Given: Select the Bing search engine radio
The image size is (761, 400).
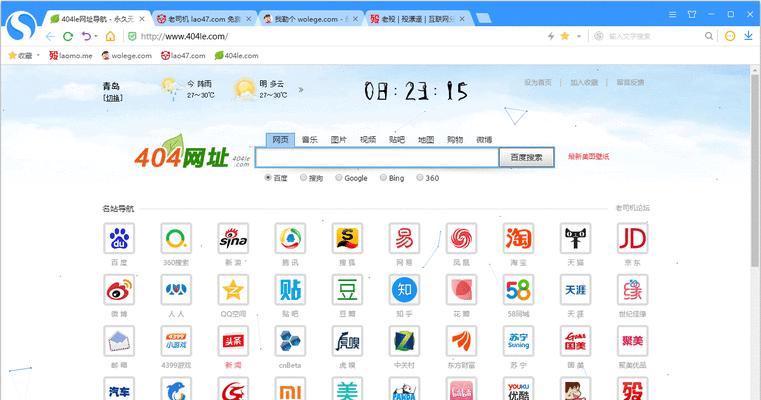Looking at the screenshot, I should click(x=383, y=178).
